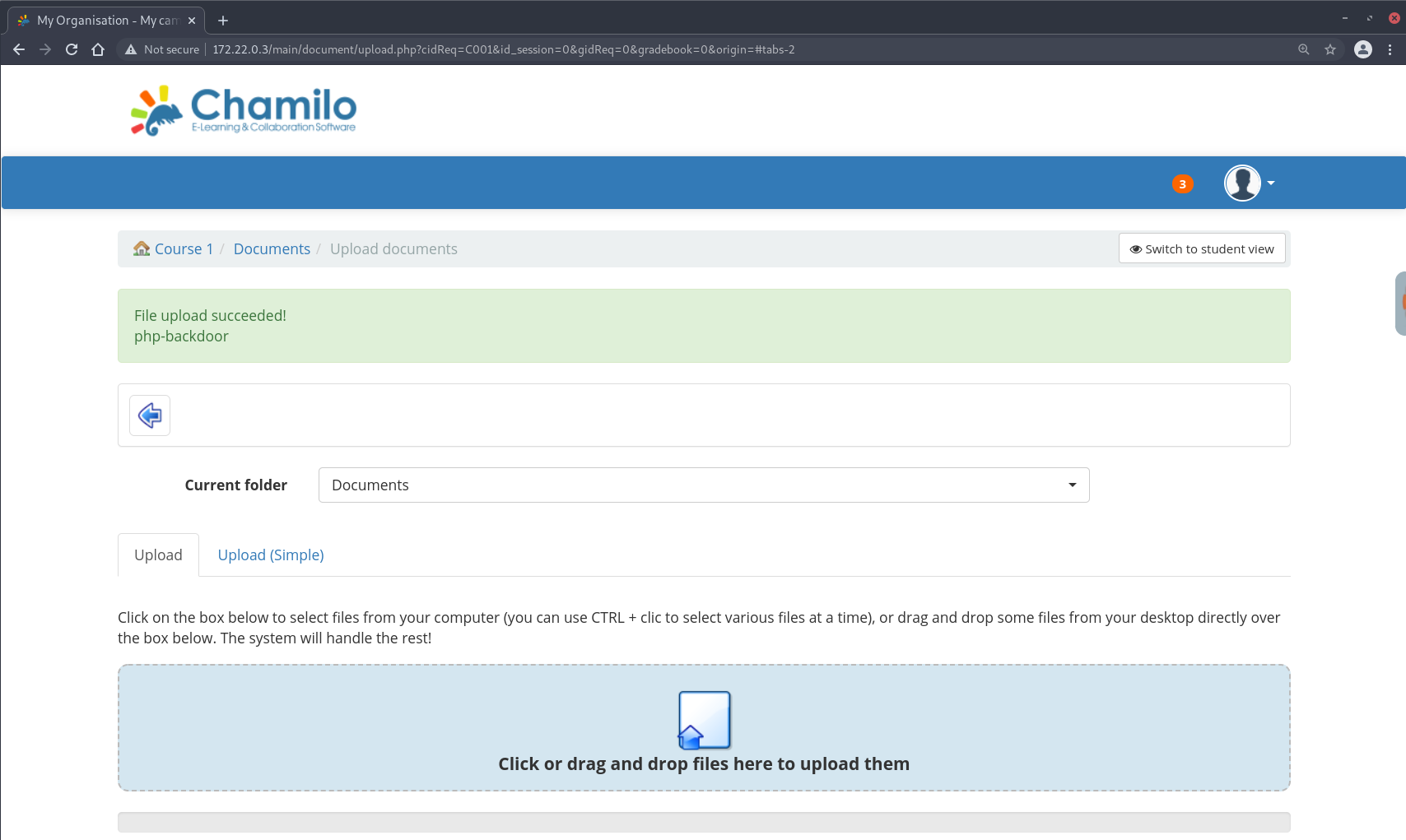Click the browser address bar URL
This screenshot has height=840, width=1406.
(503, 49)
